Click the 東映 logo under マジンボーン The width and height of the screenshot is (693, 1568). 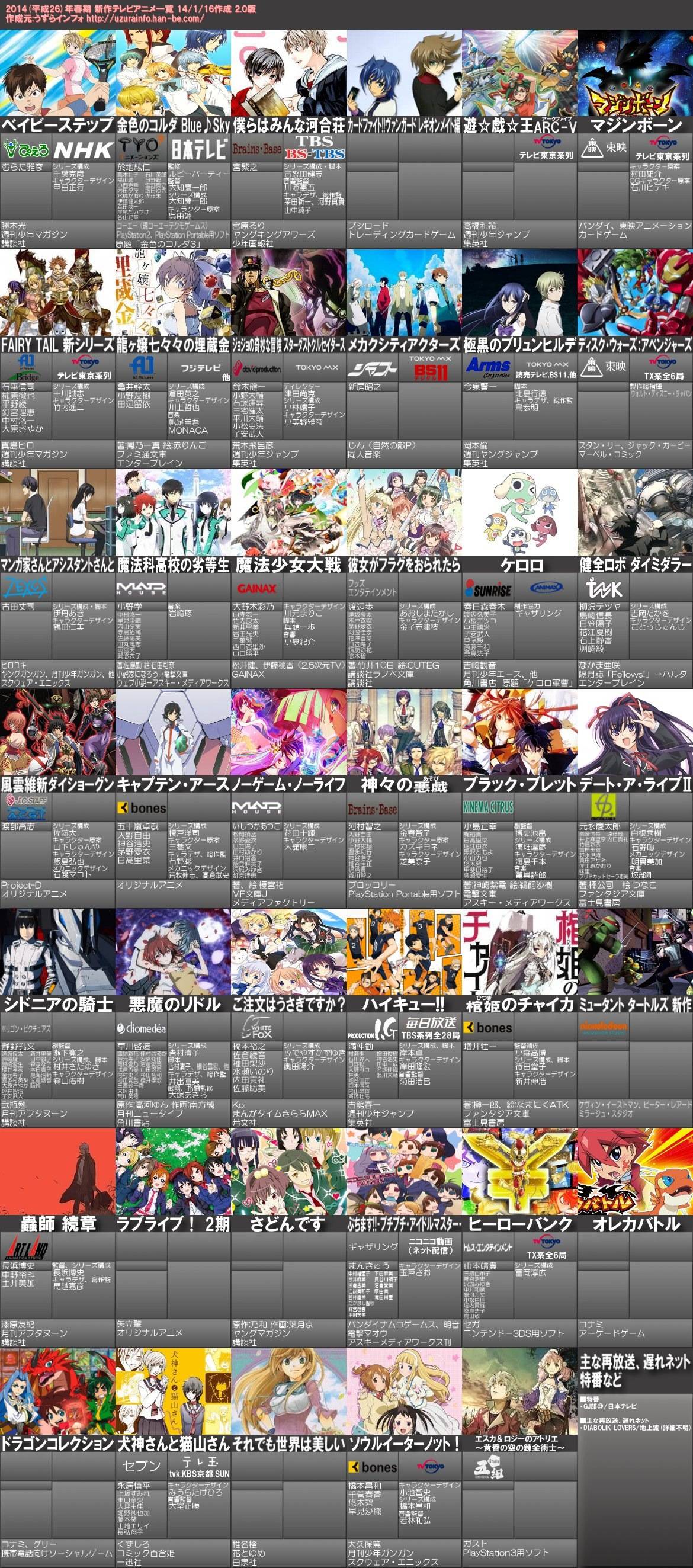pos(604,149)
